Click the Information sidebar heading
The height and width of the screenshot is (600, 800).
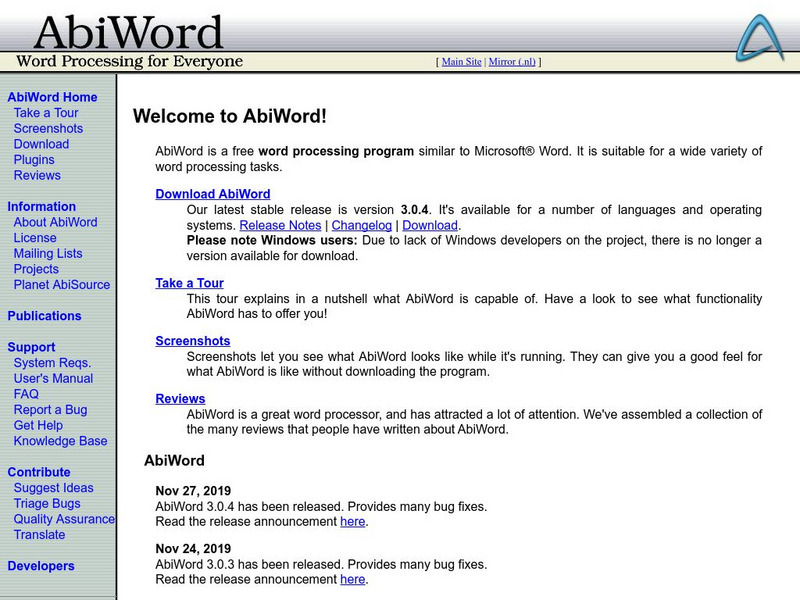[41, 207]
